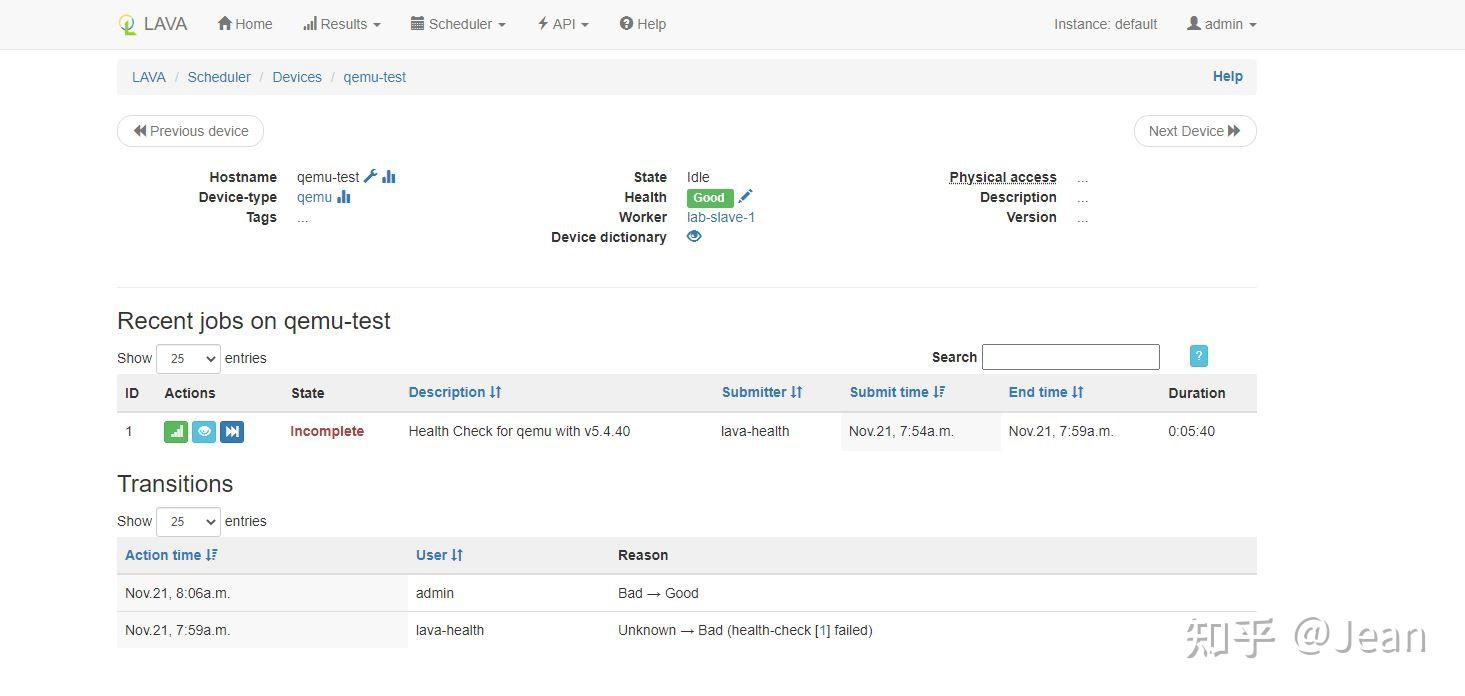
Task: Expand the admin user menu
Action: pyautogui.click(x=1221, y=24)
